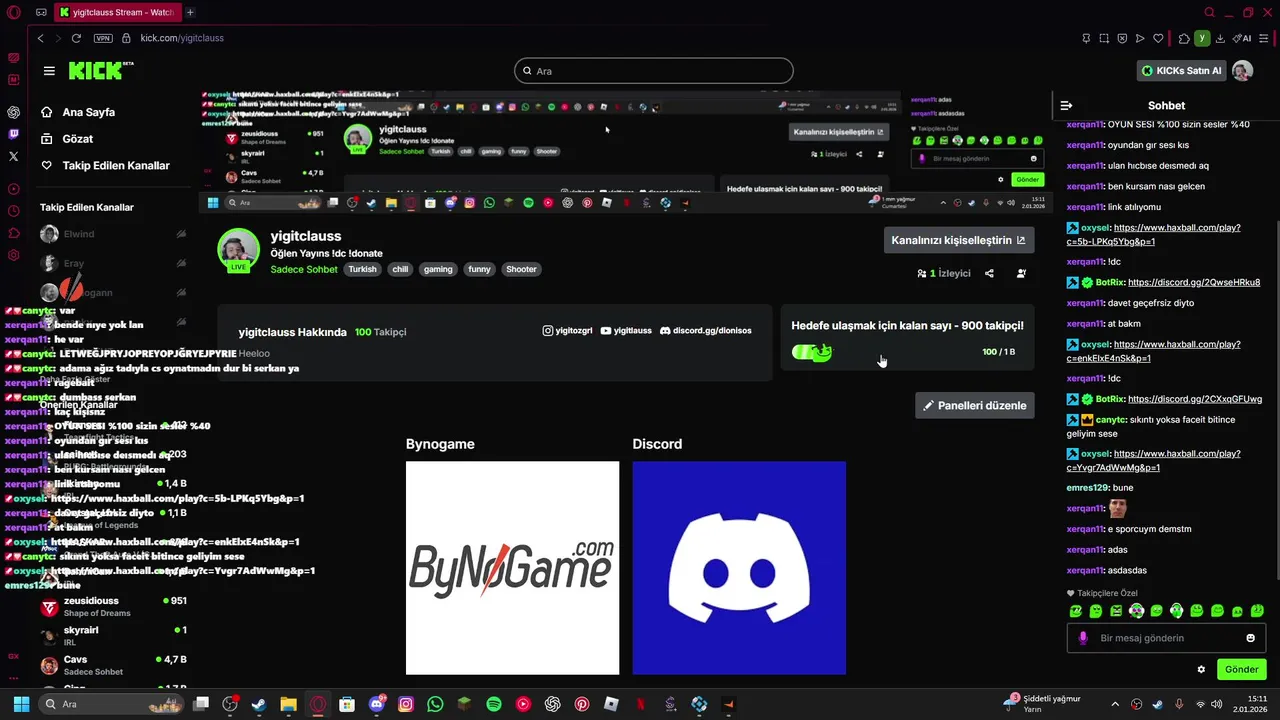Open emoji picker in chat input
This screenshot has width=1280, height=720.
pyautogui.click(x=1250, y=638)
